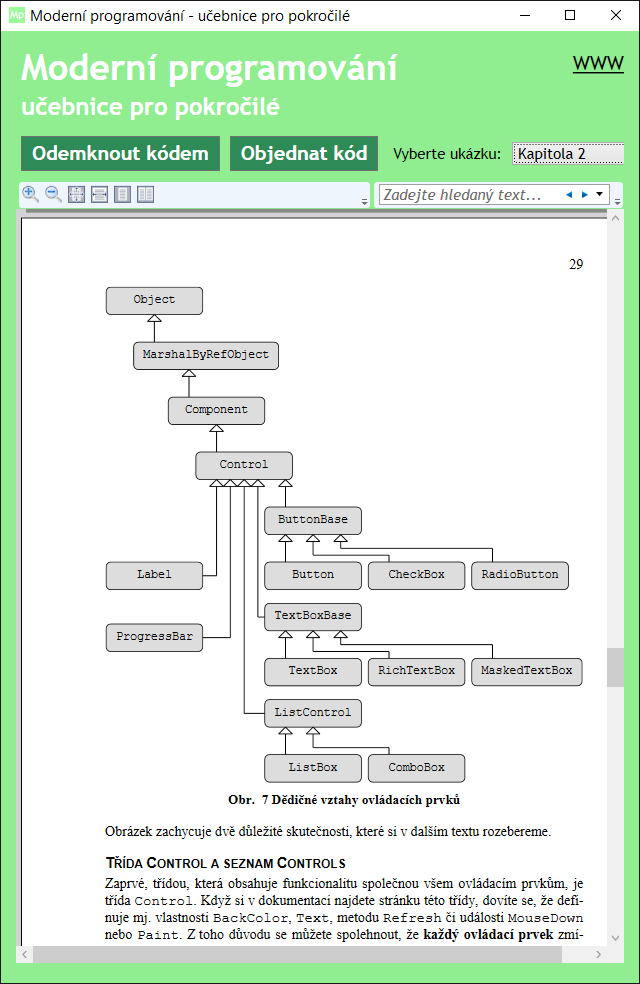Click the vertical scrollbar thumb
This screenshot has width=640, height=984.
614,667
